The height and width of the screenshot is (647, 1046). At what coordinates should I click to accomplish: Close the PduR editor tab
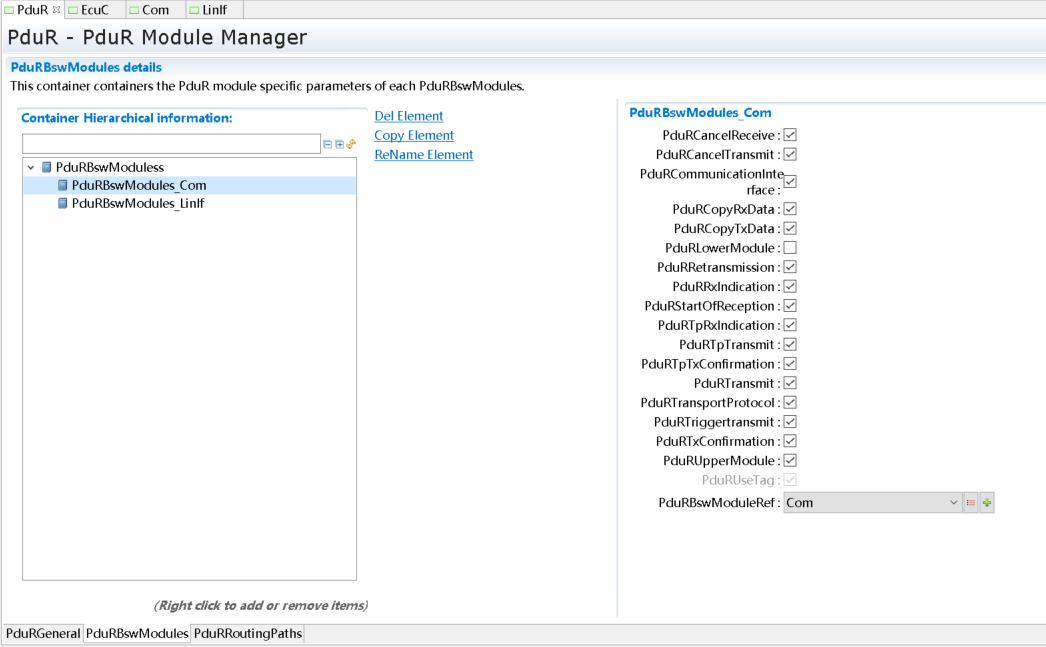pos(56,9)
